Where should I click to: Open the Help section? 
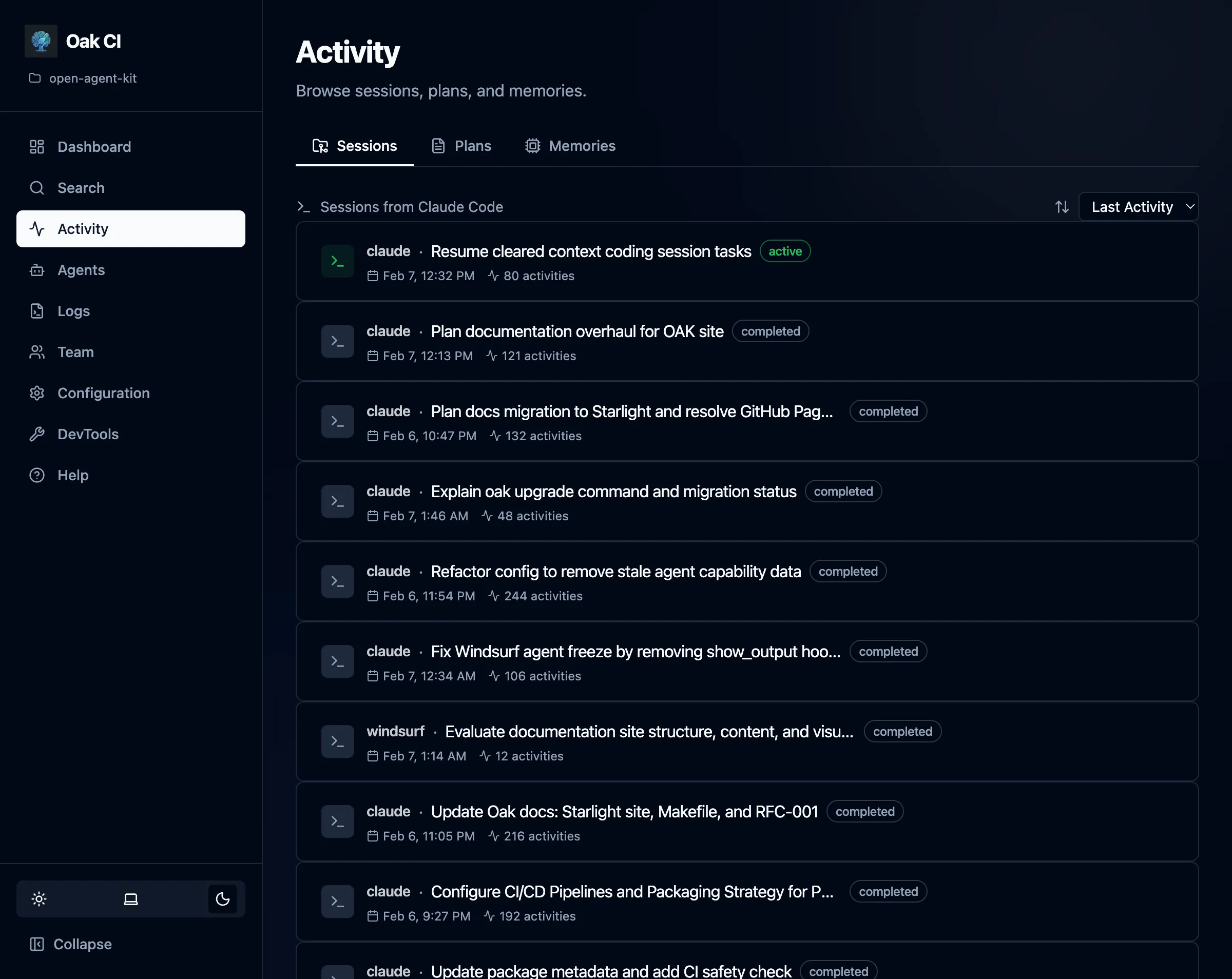pyautogui.click(x=72, y=475)
